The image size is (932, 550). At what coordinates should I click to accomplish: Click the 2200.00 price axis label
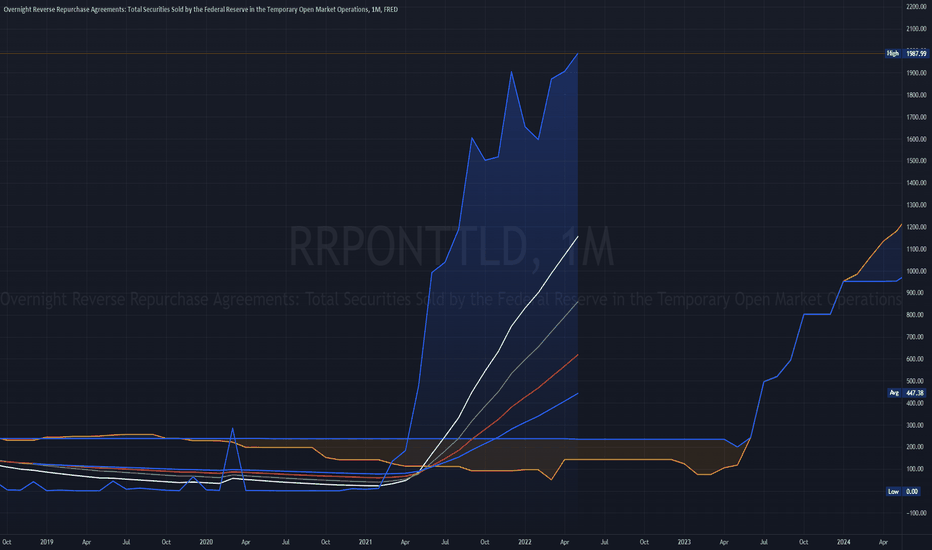pyautogui.click(x=917, y=7)
